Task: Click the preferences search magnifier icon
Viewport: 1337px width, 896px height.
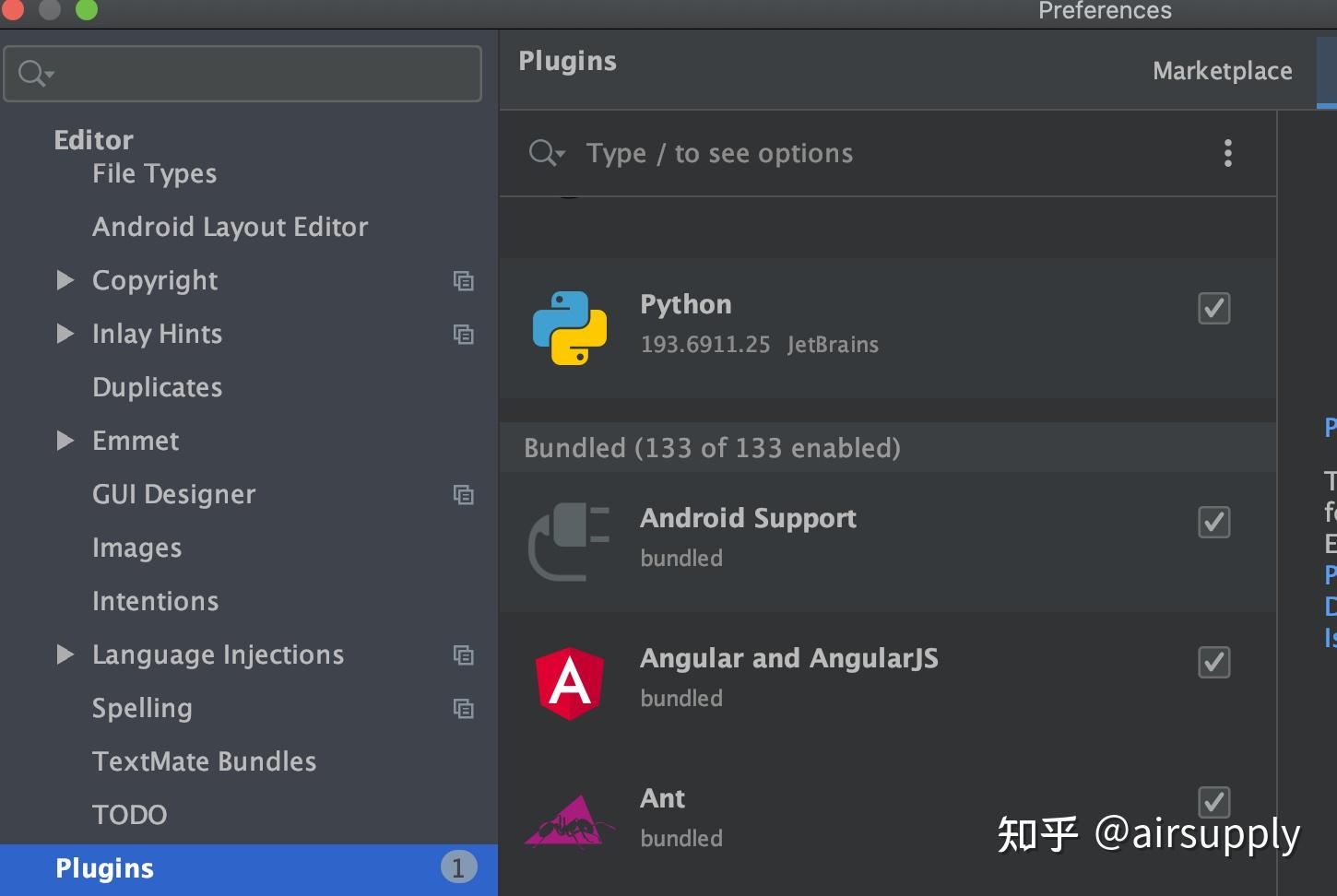Action: click(x=36, y=73)
